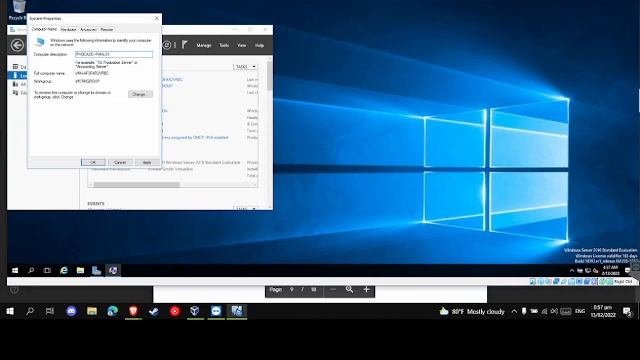Click the zoom out minus button
Screen dimensions: 640x360
[333, 289]
